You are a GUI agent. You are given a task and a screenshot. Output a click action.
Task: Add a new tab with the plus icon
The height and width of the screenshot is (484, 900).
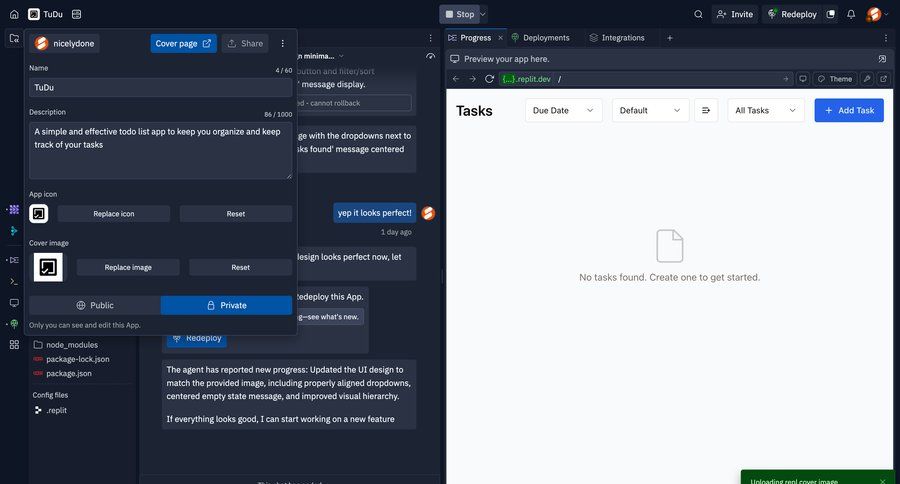pos(669,38)
